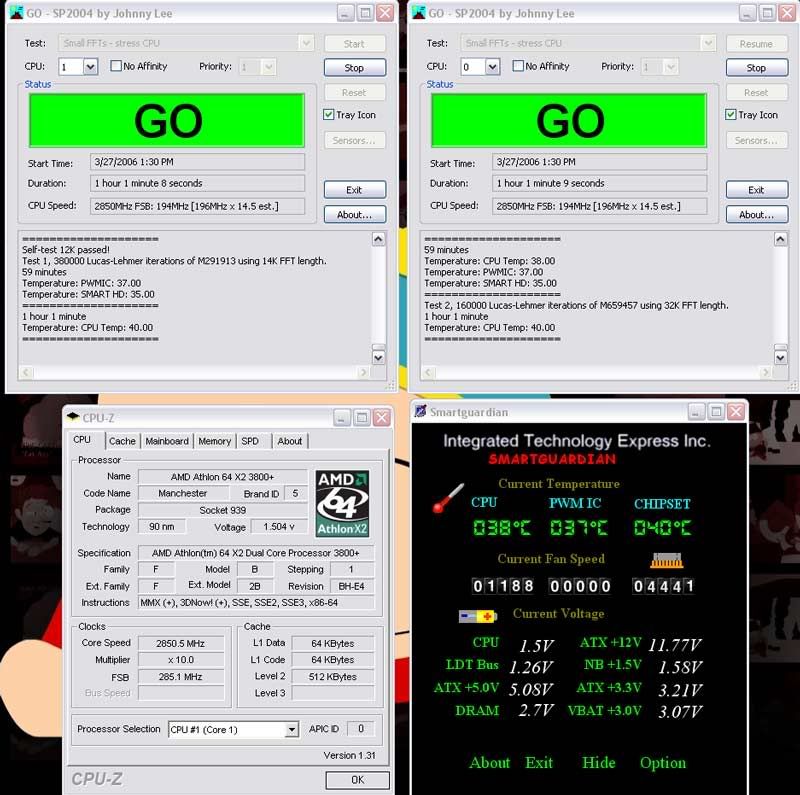
Task: Click the log scroll-down arrow in CPU 0 SP2004 window
Action: pos(781,358)
